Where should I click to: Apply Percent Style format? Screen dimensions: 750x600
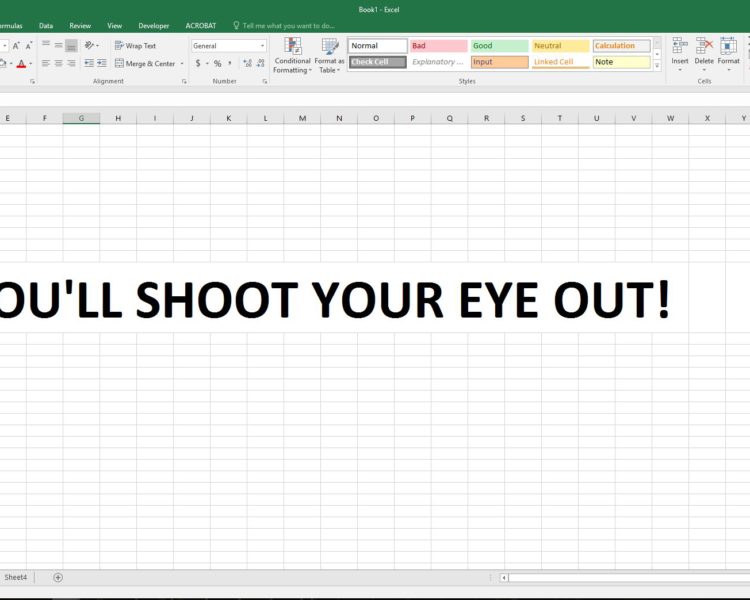tap(218, 63)
